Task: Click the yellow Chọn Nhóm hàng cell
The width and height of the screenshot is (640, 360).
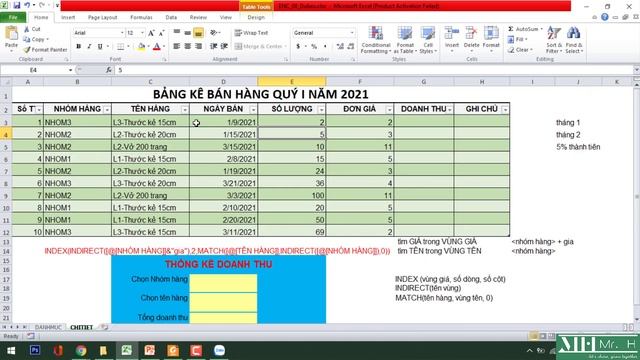Action: click(x=223, y=283)
